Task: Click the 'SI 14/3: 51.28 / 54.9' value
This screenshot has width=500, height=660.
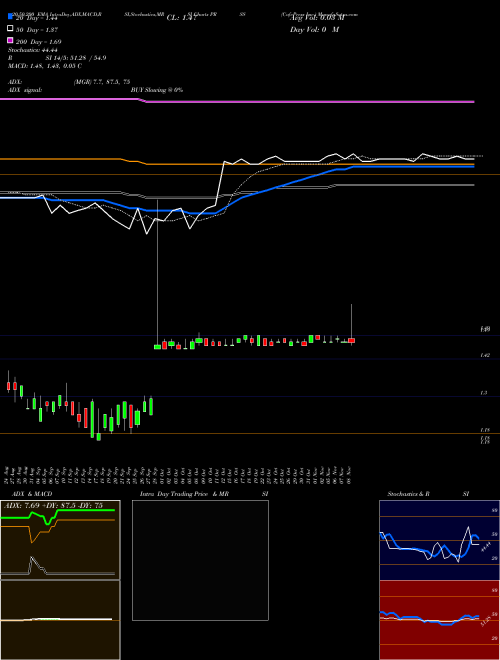Action: click(76, 58)
